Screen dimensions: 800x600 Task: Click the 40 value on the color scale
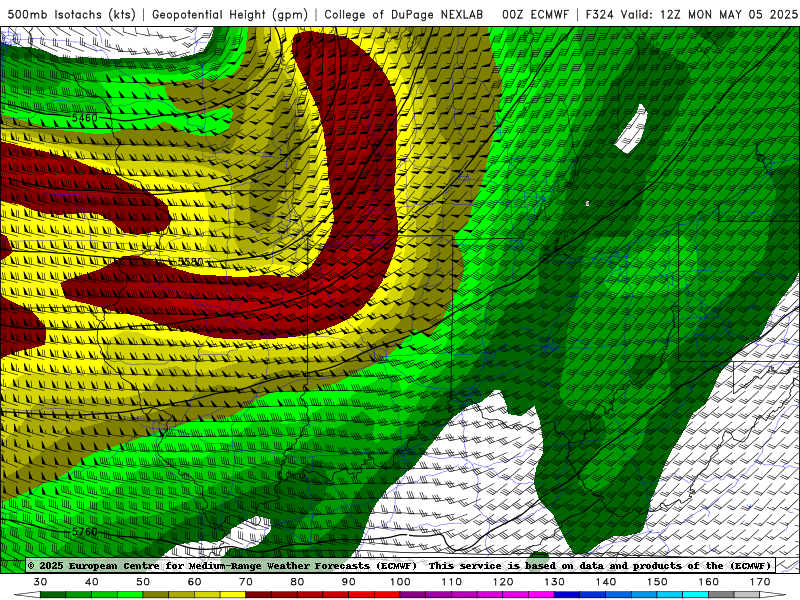(x=92, y=582)
